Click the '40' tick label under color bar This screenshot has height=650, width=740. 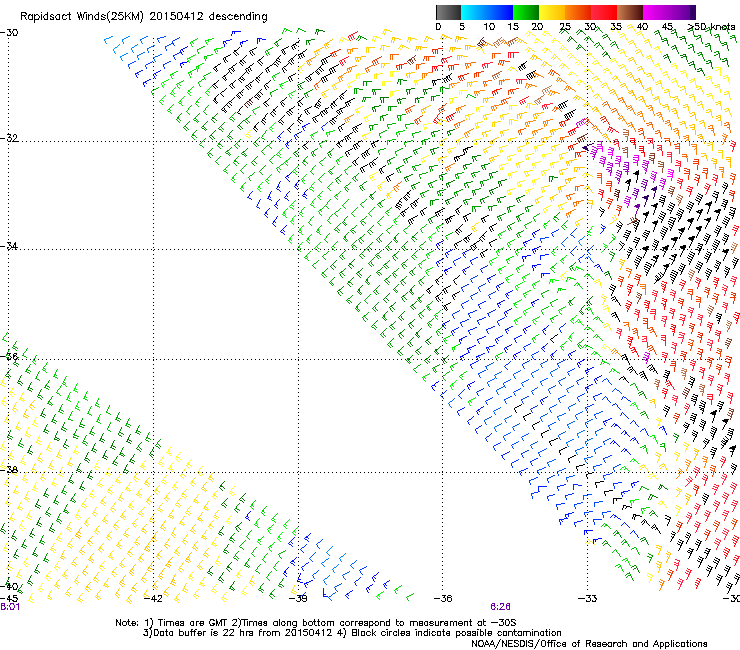[642, 27]
